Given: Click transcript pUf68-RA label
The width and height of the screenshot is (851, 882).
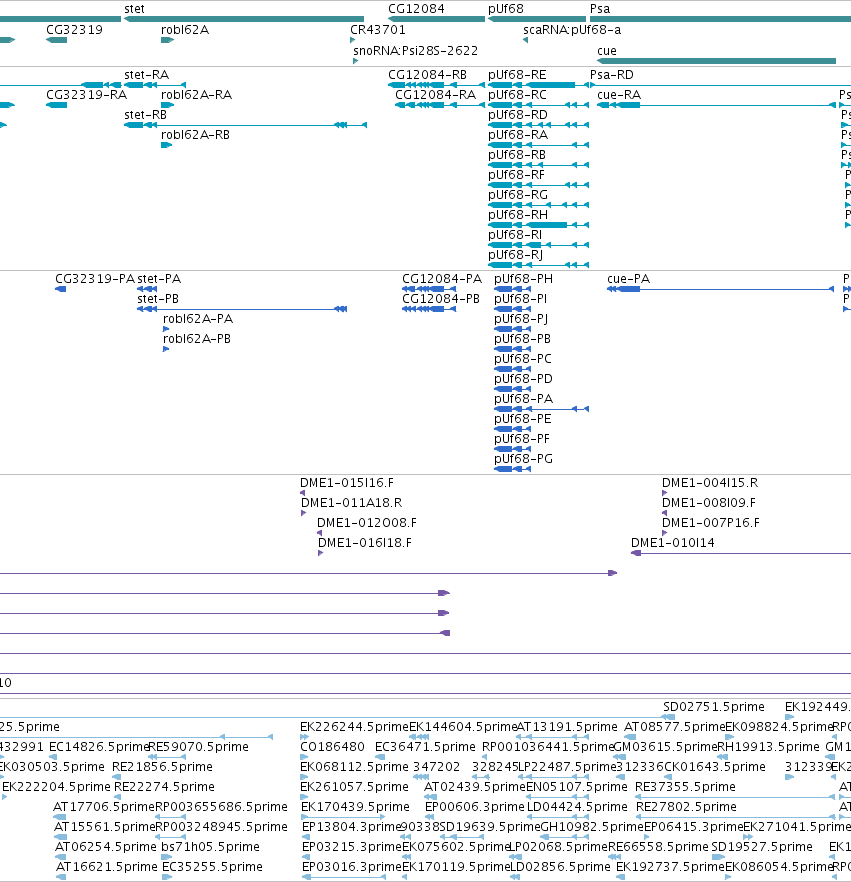Looking at the screenshot, I should pos(517,134).
